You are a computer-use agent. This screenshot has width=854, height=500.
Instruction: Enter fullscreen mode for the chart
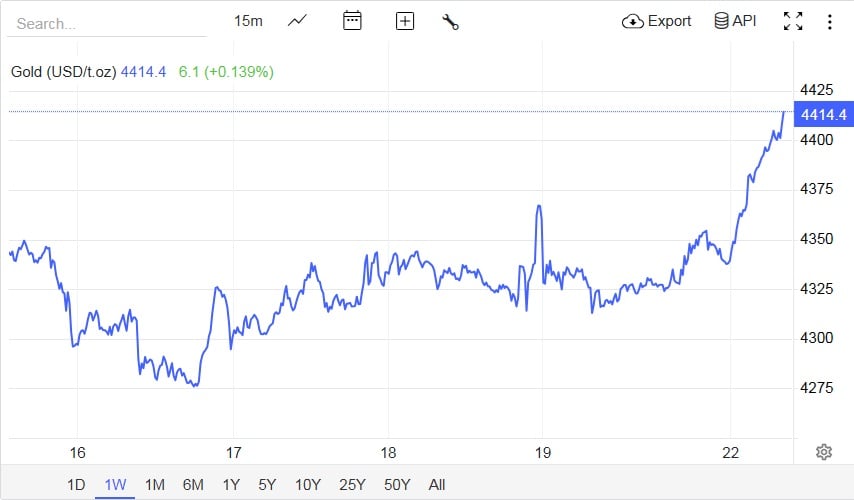pos(793,21)
